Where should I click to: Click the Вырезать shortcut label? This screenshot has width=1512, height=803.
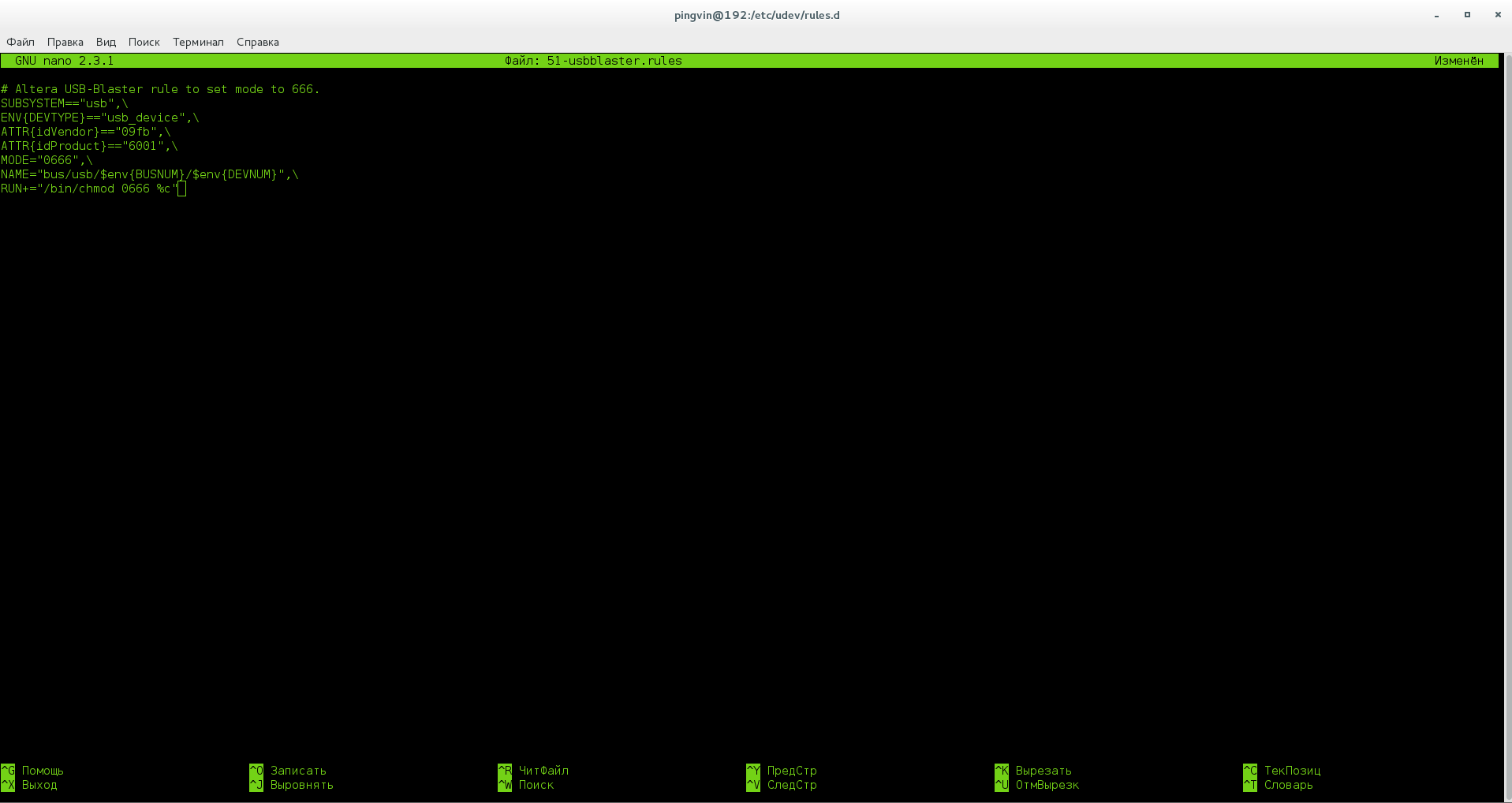coord(1043,771)
